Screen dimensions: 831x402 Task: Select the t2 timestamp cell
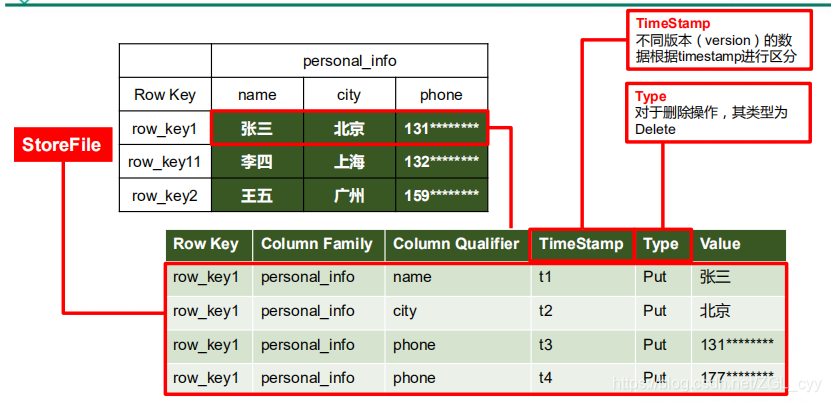point(583,311)
